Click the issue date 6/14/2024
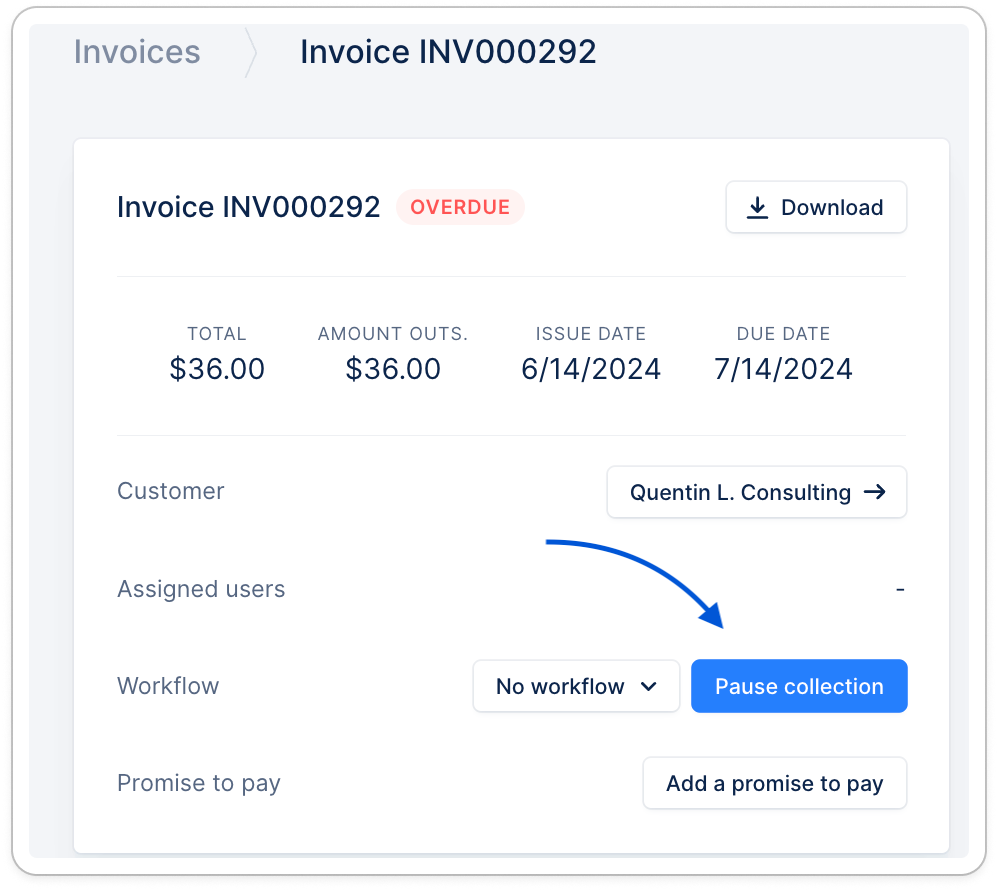Image resolution: width=997 pixels, height=890 pixels. click(x=591, y=369)
